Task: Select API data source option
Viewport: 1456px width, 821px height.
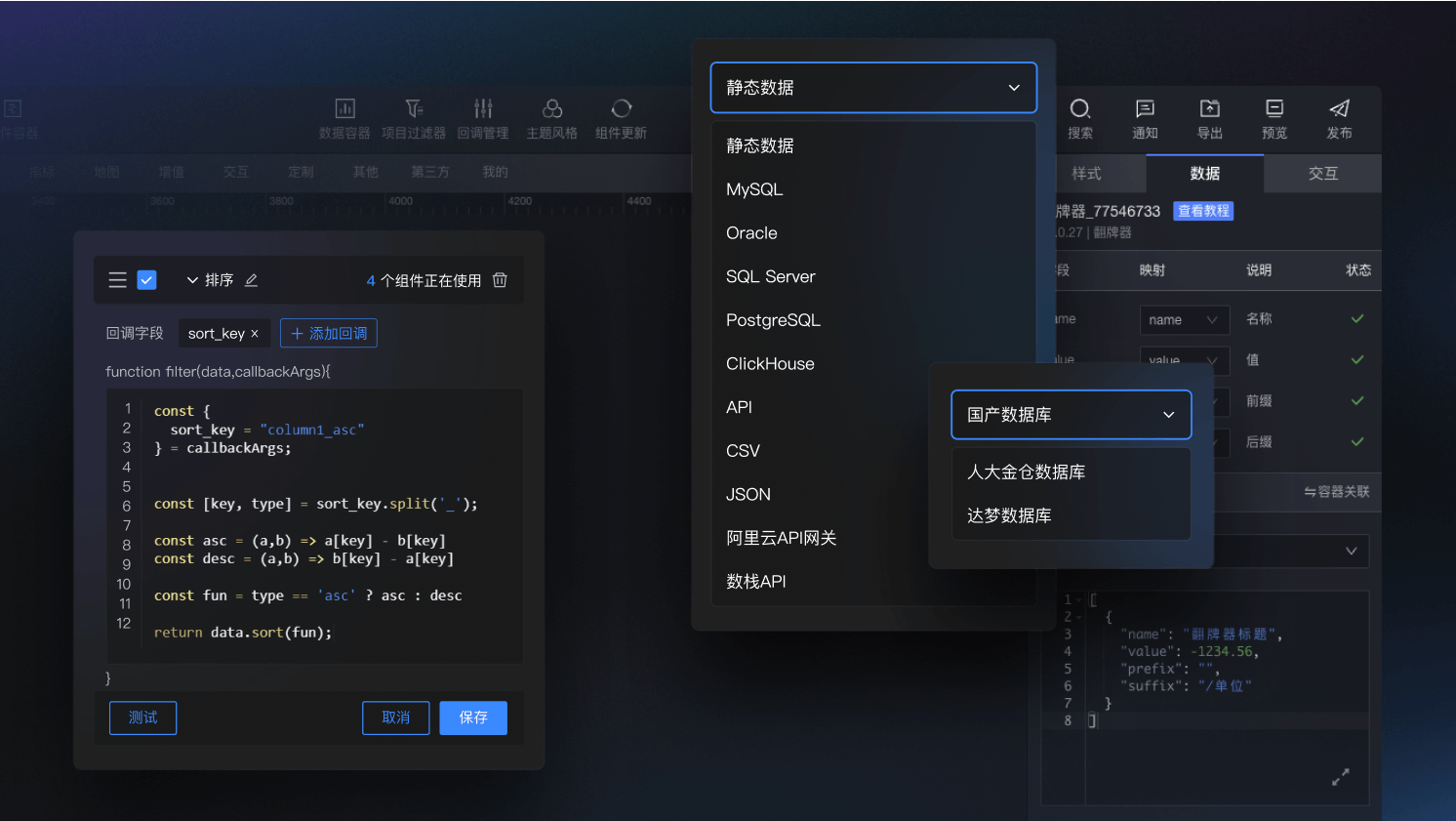Action: click(820, 407)
